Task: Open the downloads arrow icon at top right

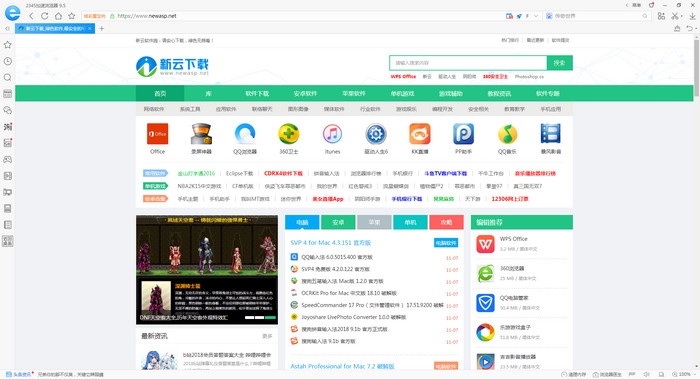Action: click(692, 16)
